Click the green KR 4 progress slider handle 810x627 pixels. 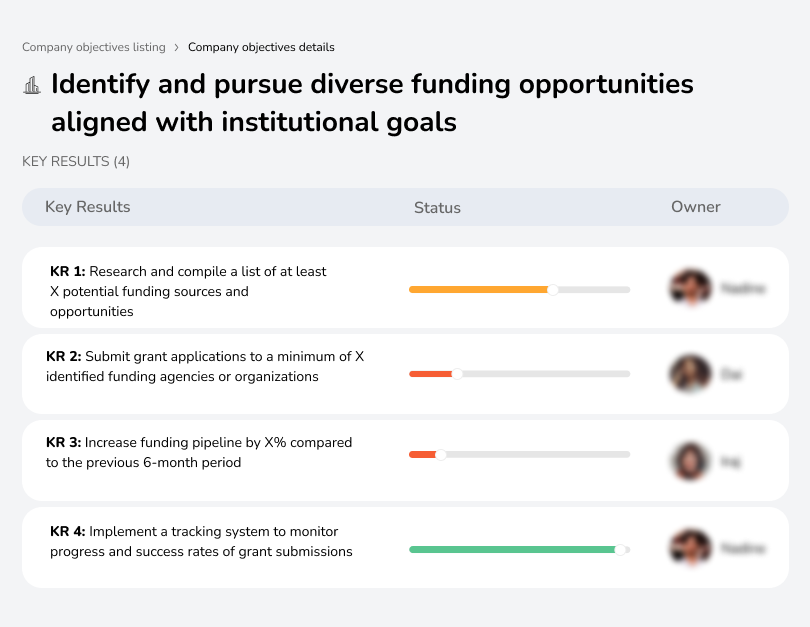click(620, 549)
